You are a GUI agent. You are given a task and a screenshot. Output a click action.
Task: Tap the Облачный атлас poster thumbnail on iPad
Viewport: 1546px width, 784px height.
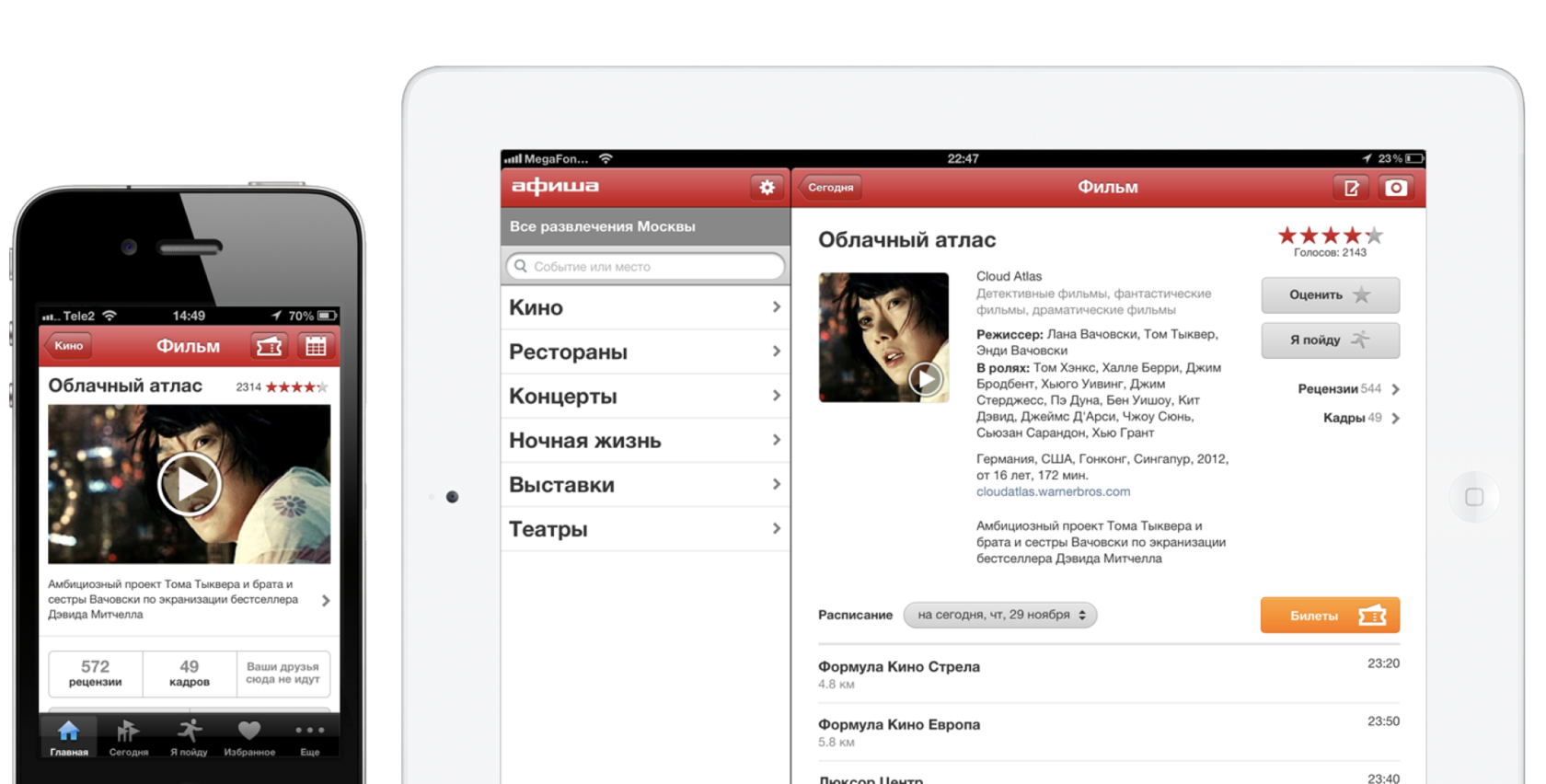tap(883, 337)
